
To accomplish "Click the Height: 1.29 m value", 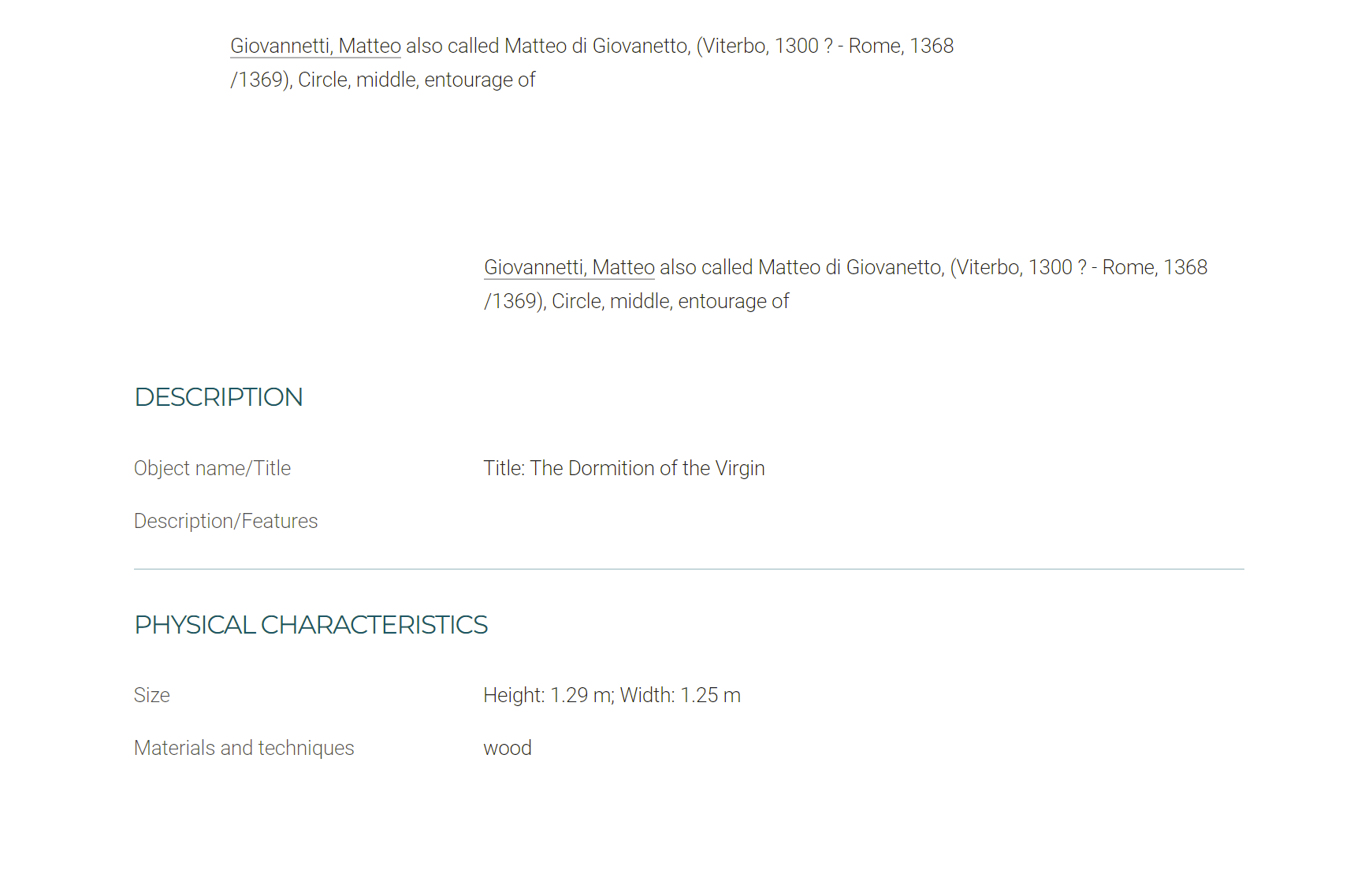I will coord(548,695).
